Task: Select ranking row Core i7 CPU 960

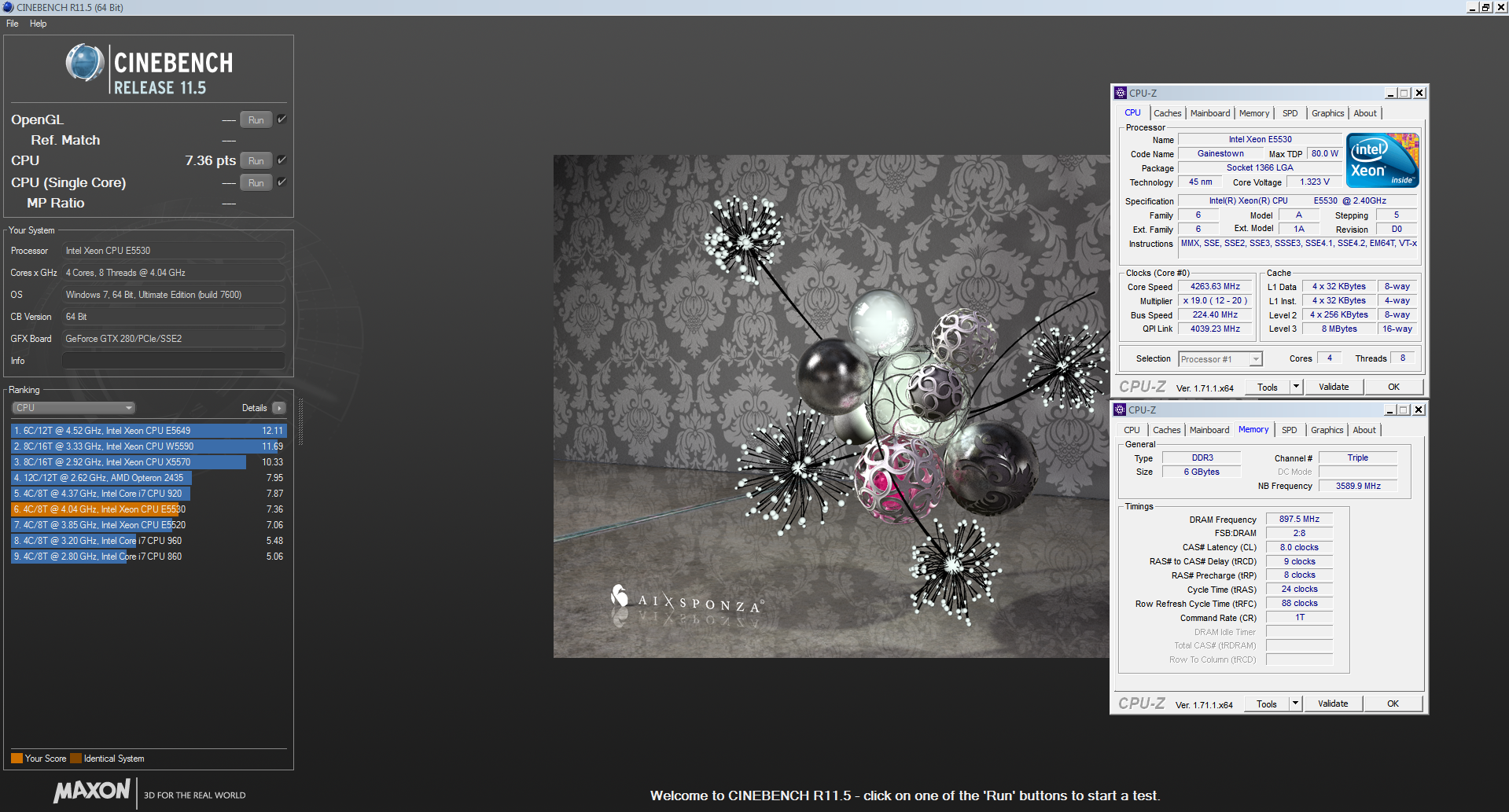Action: 149,541
